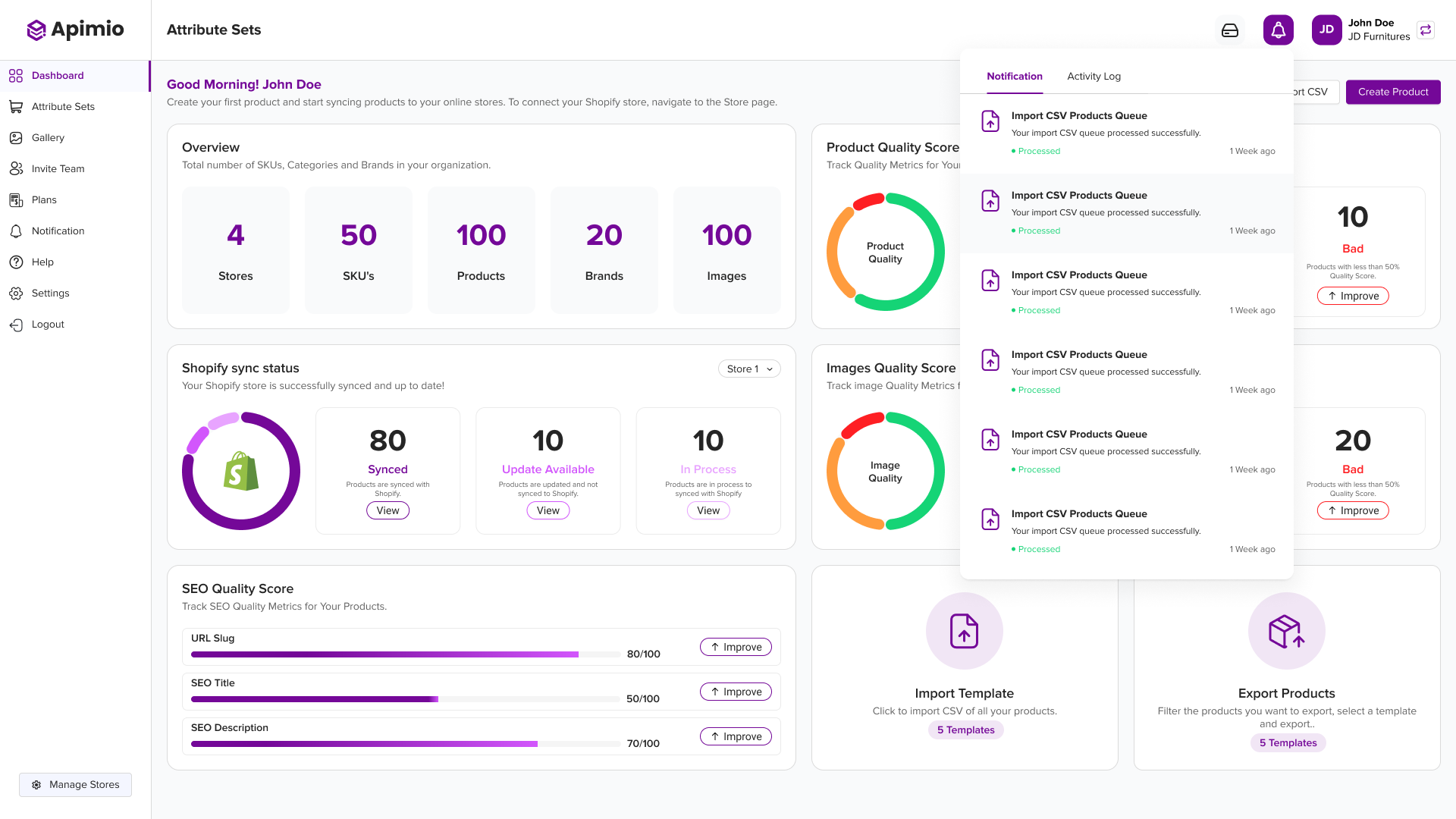Click Improve for URL Slug
This screenshot has height=819, width=1456.
[736, 648]
